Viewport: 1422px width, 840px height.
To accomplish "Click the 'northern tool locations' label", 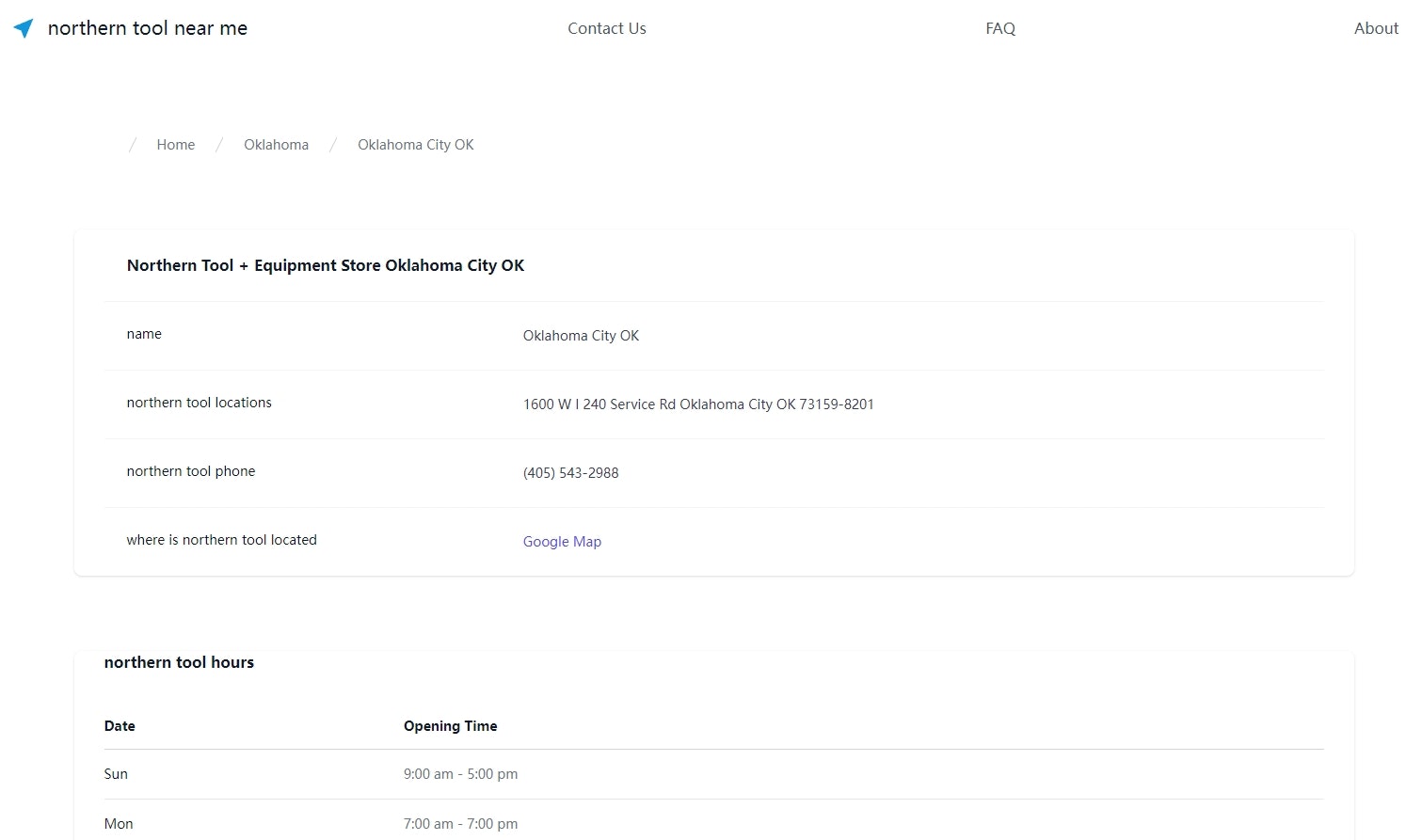I will click(x=199, y=403).
